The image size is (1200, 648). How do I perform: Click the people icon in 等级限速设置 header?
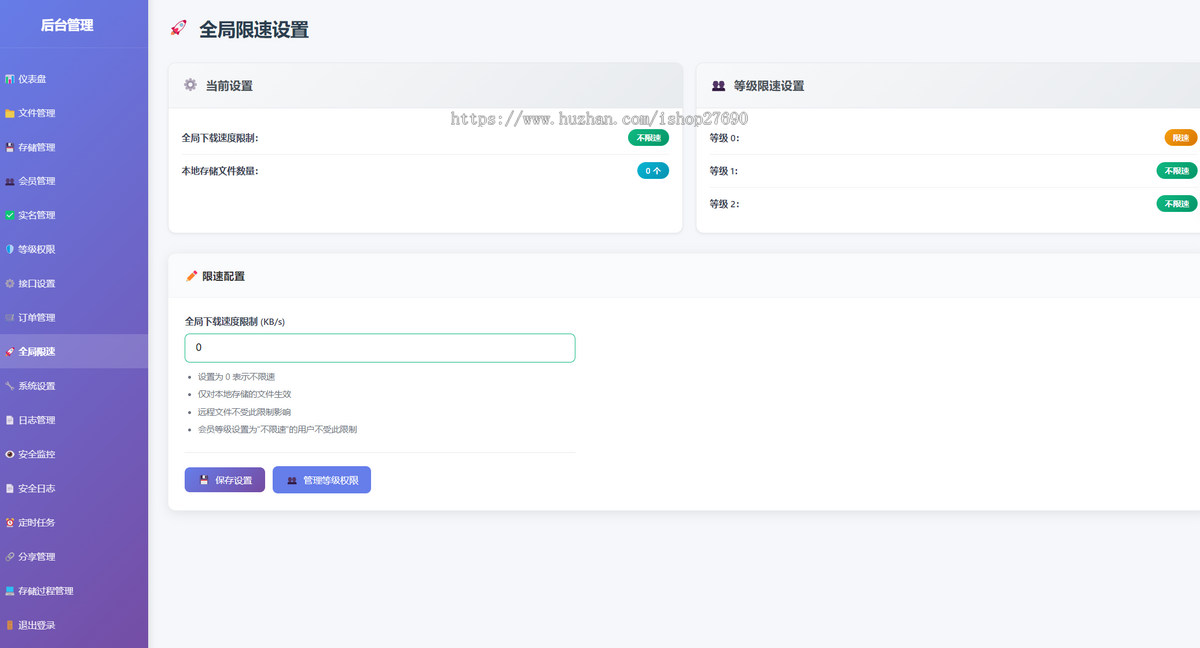click(718, 85)
